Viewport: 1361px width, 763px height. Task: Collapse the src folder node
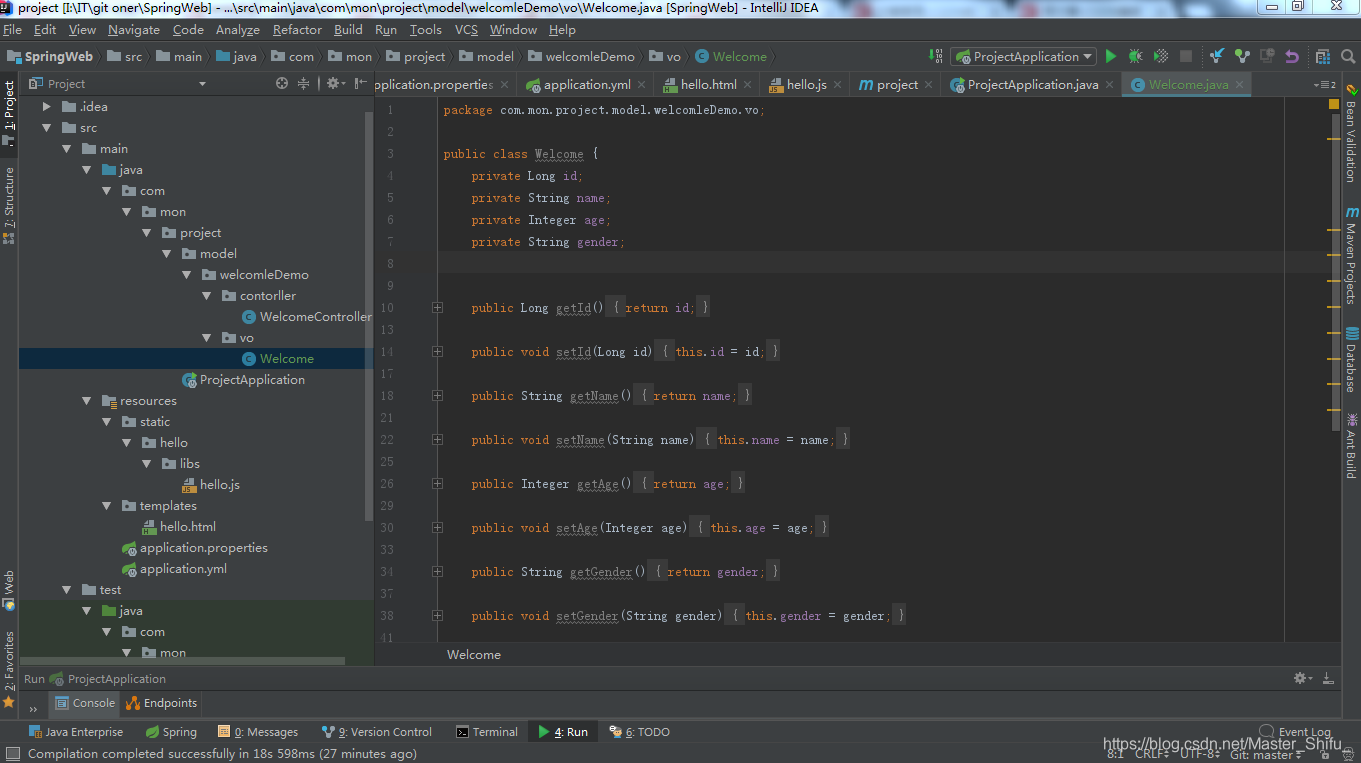(46, 127)
